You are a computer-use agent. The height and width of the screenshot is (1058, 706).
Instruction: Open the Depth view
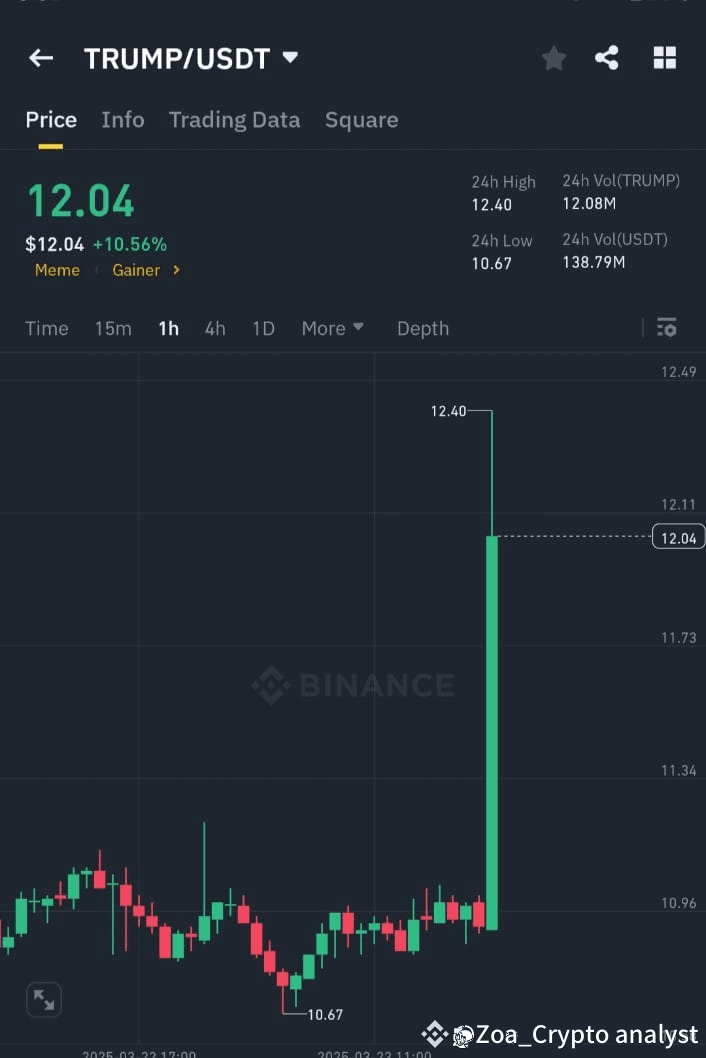coord(422,328)
